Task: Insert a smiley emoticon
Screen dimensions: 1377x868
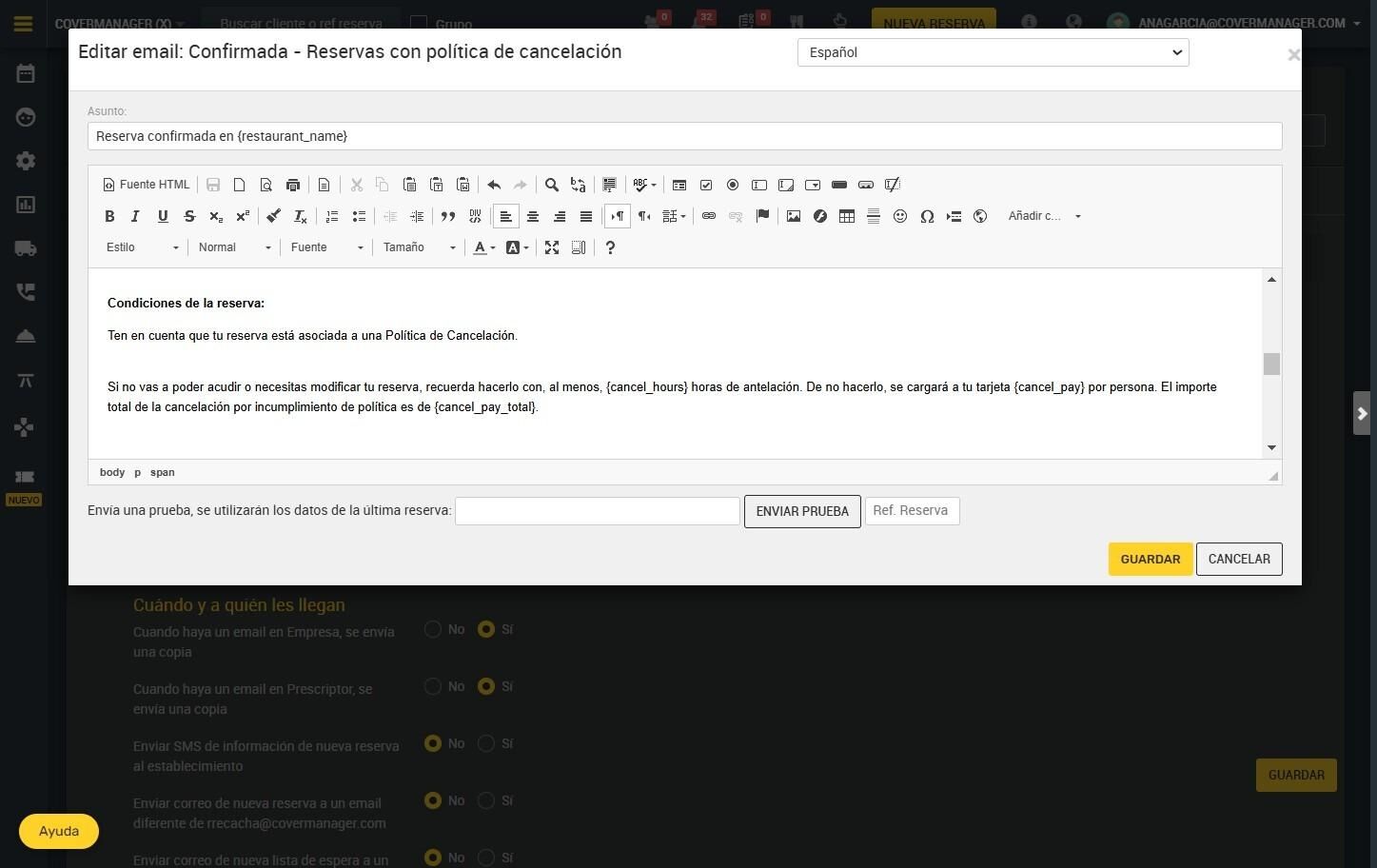Action: [x=900, y=216]
